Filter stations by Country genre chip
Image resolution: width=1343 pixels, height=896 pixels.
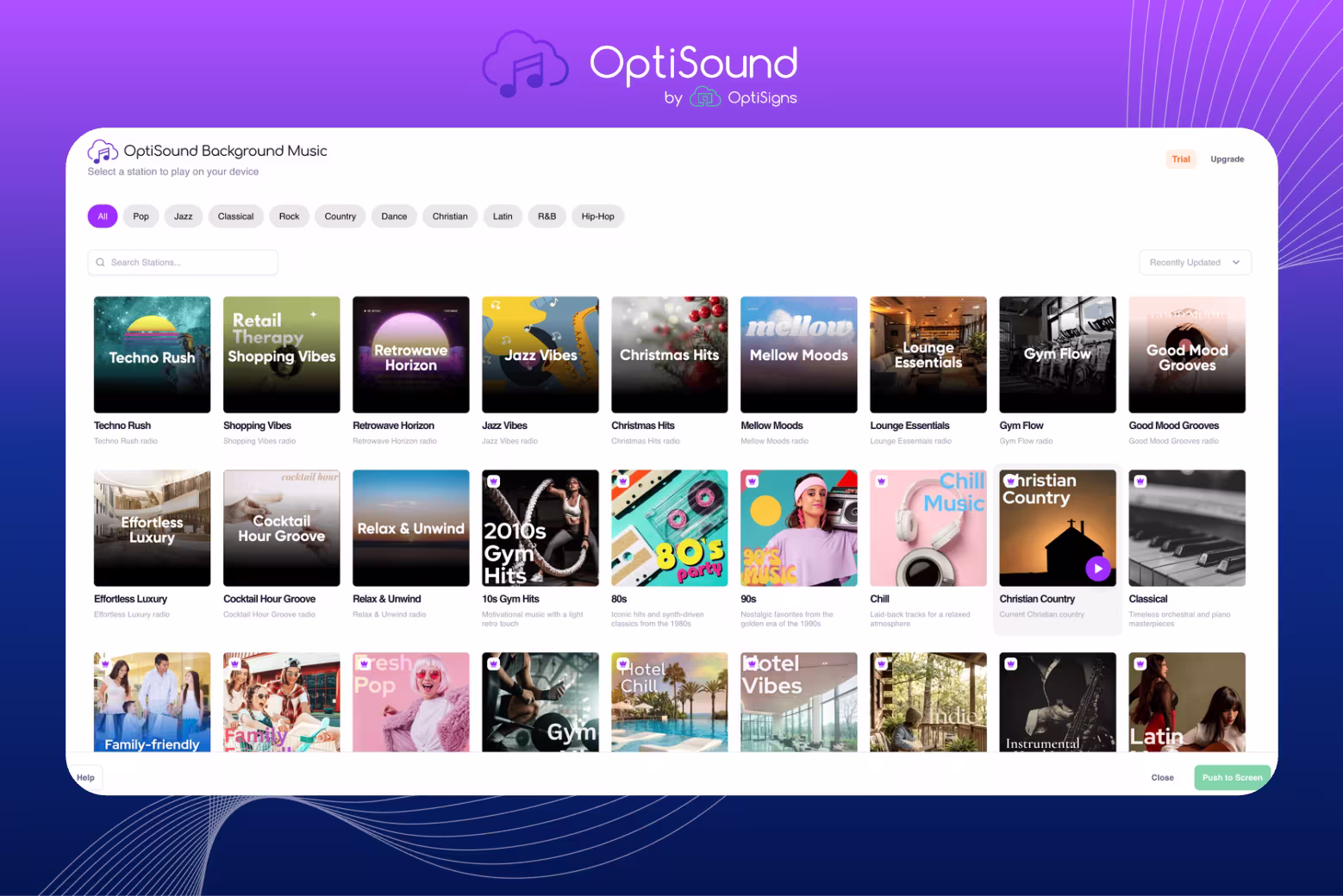click(340, 216)
